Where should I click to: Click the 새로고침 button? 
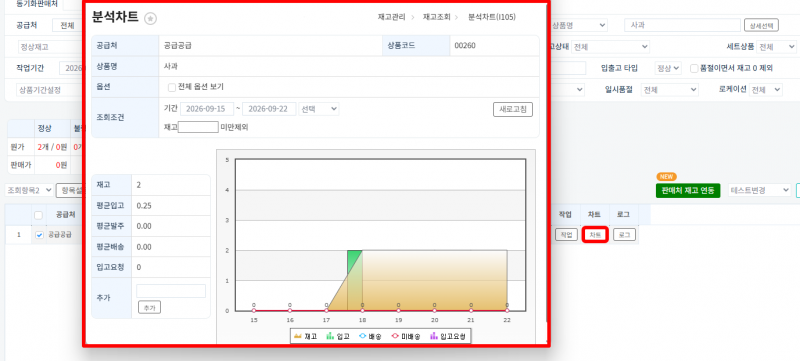[513, 109]
